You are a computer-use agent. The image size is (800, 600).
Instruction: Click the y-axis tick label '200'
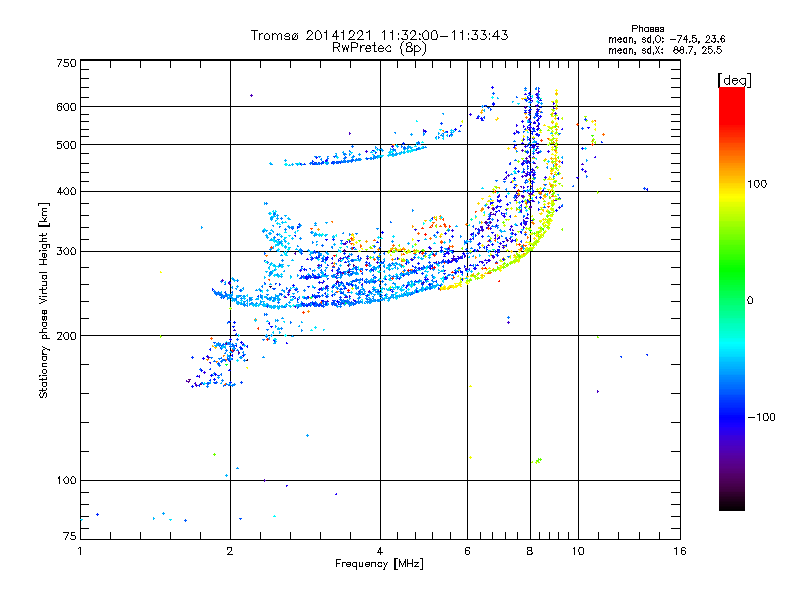pyautogui.click(x=66, y=336)
